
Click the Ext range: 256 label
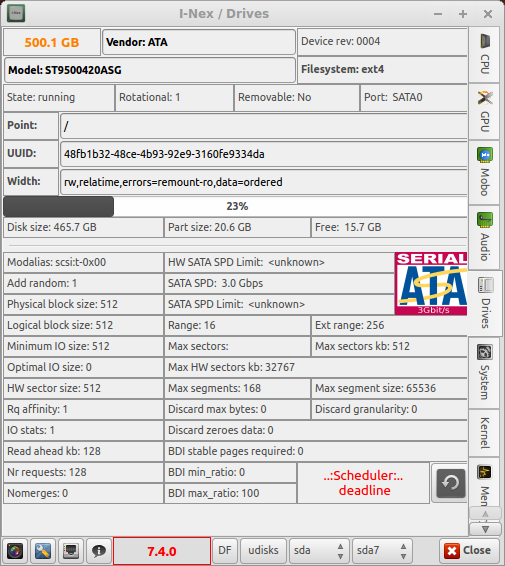click(389, 326)
